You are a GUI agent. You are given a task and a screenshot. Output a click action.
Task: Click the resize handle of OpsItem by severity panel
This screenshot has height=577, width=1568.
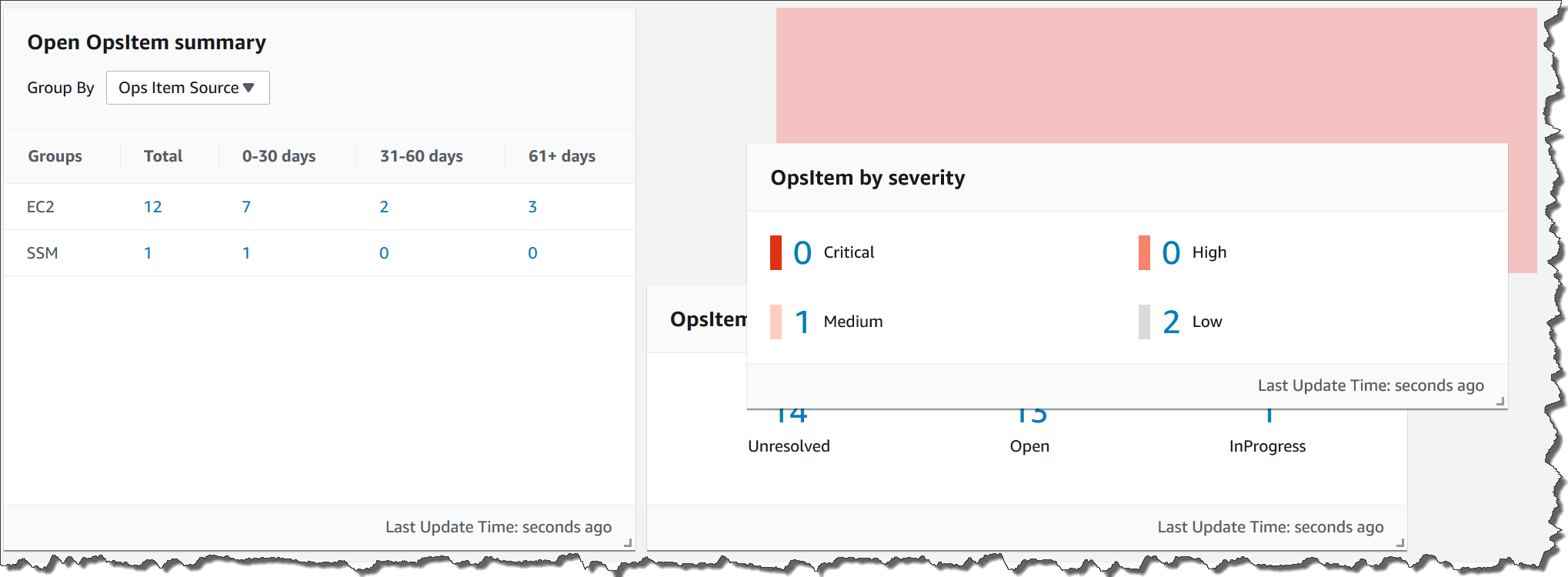(1500, 400)
